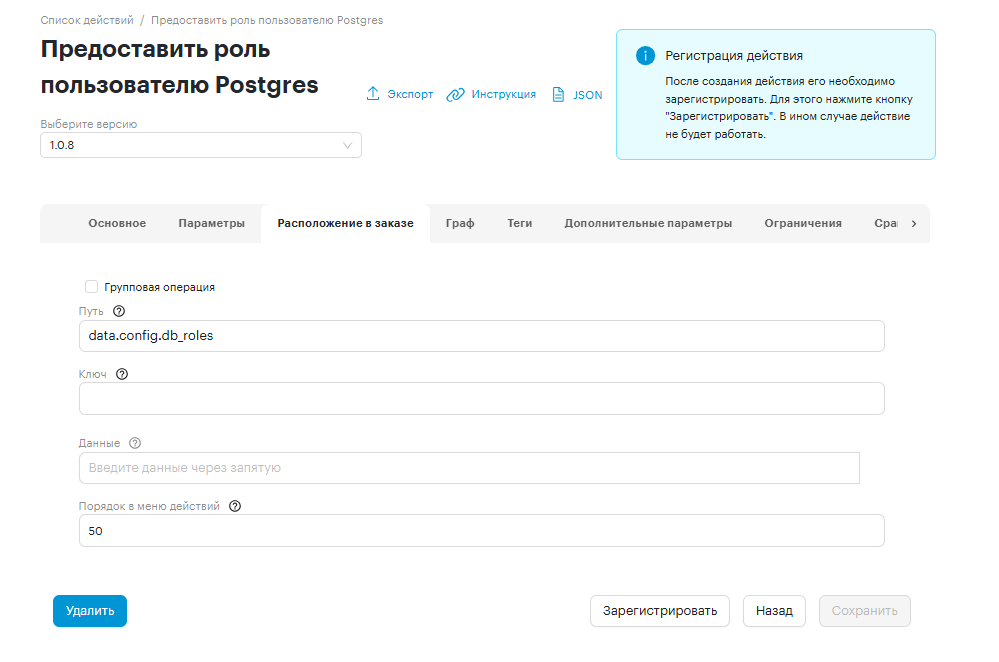The width and height of the screenshot is (999, 662).
Task: Click the Export upload icon
Action: pyautogui.click(x=373, y=94)
